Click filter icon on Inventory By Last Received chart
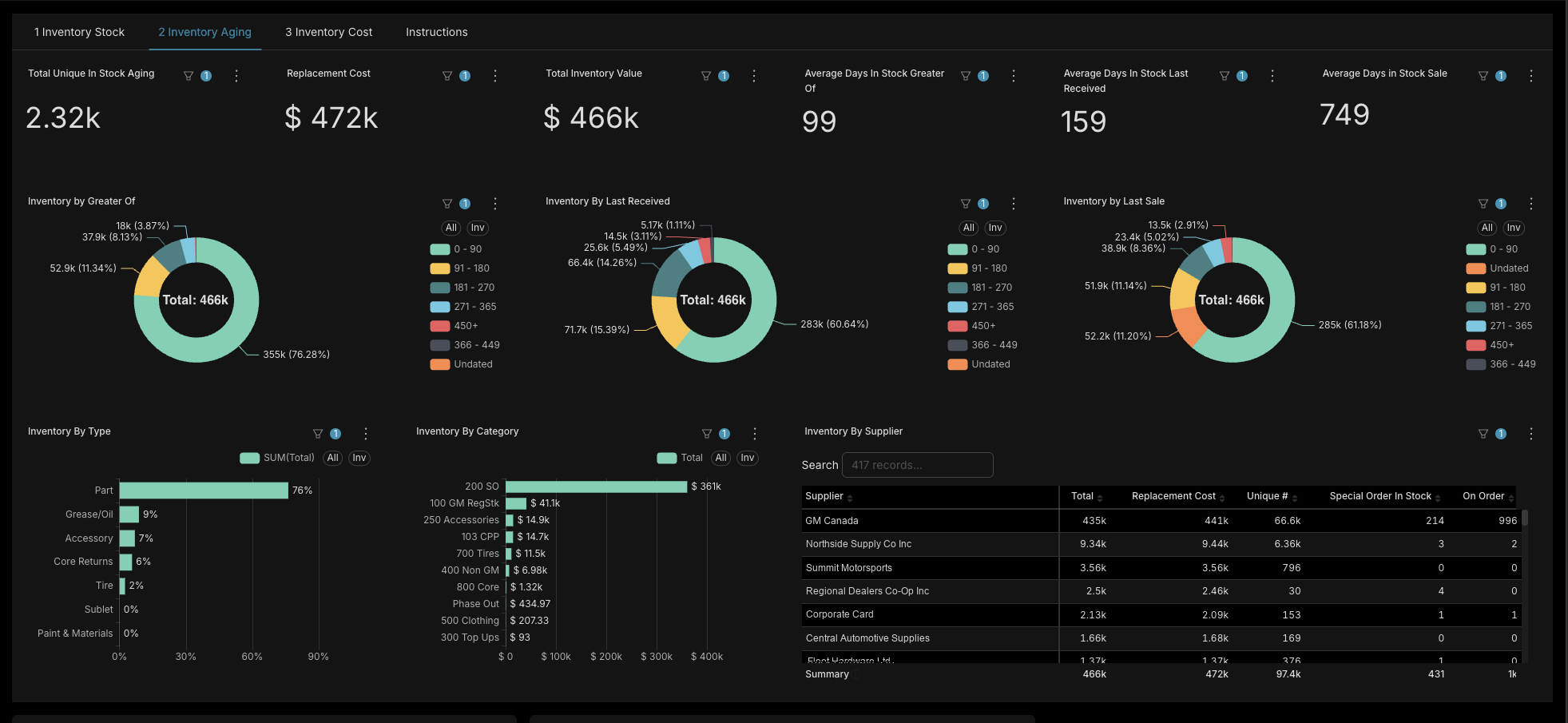 [x=966, y=204]
